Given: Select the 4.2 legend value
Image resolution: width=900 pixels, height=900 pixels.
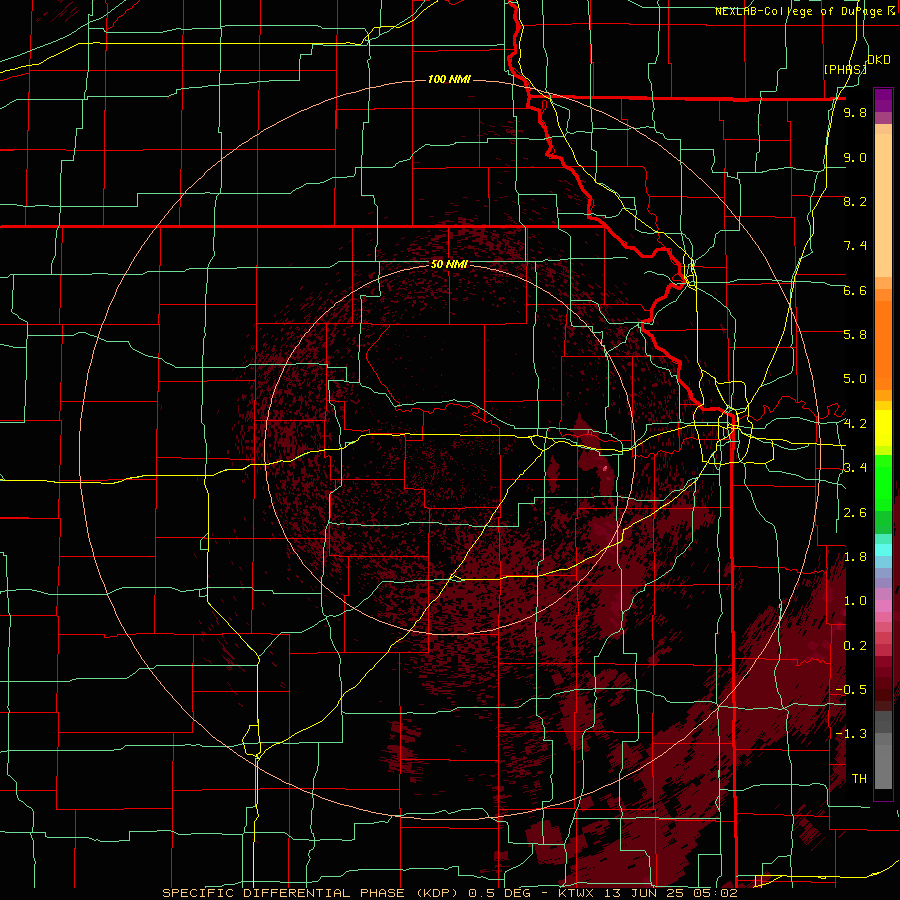Looking at the screenshot, I should [x=855, y=424].
